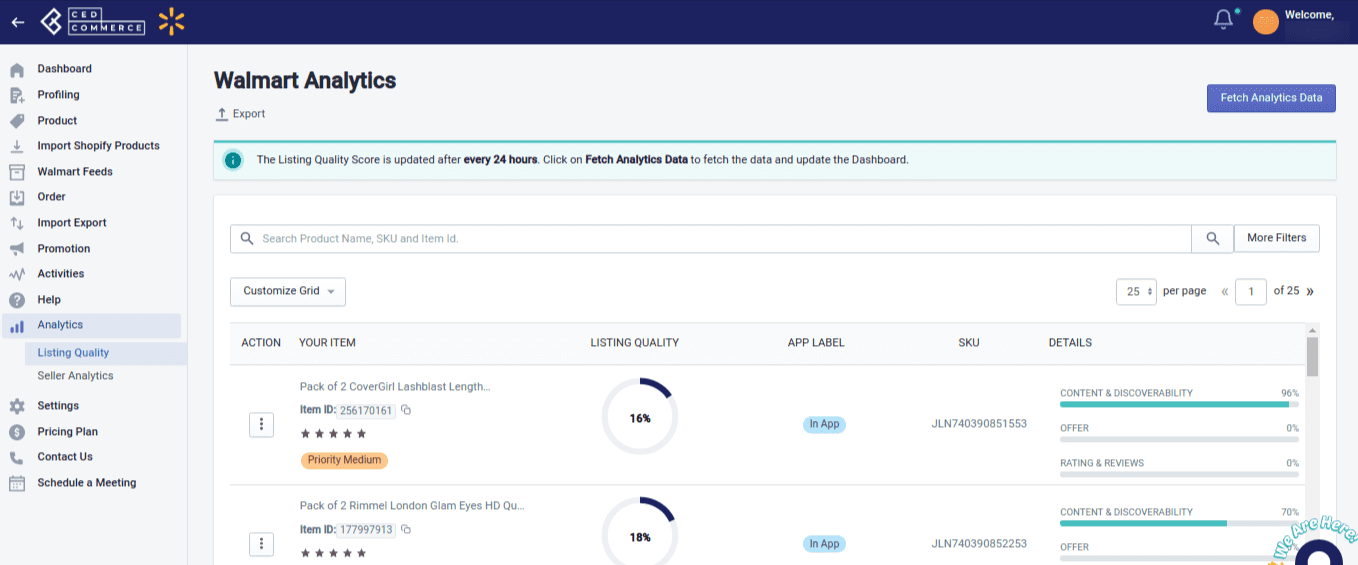Click the Dashboard home icon in sidebar
Image resolution: width=1358 pixels, height=565 pixels.
[x=17, y=69]
